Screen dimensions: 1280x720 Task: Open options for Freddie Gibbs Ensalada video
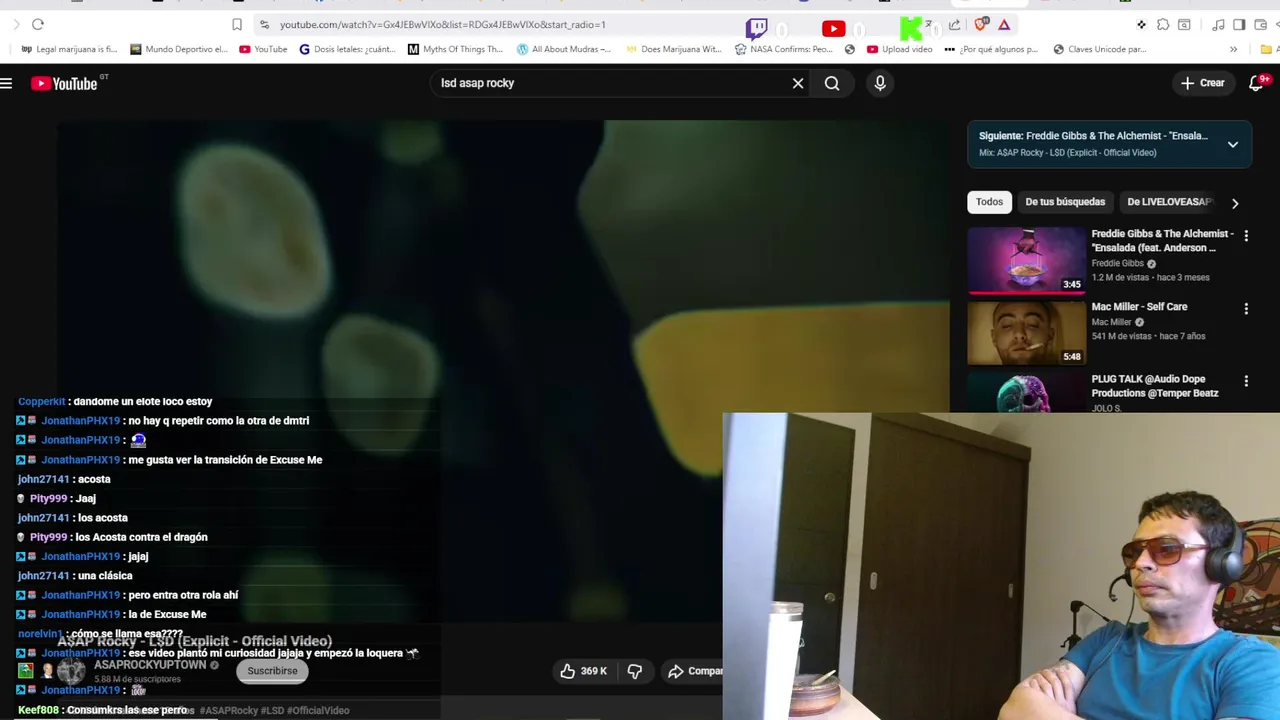pyautogui.click(x=1246, y=235)
